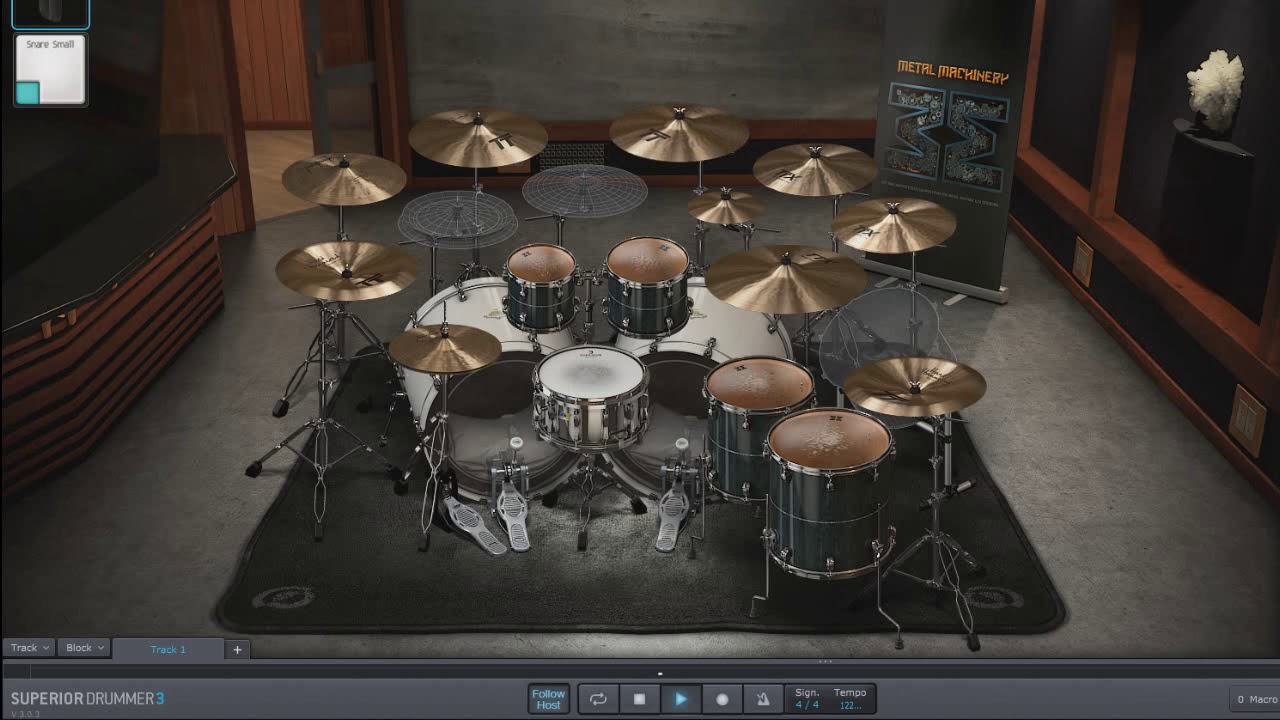
Task: Click the song position marker on timeline
Action: click(x=659, y=673)
